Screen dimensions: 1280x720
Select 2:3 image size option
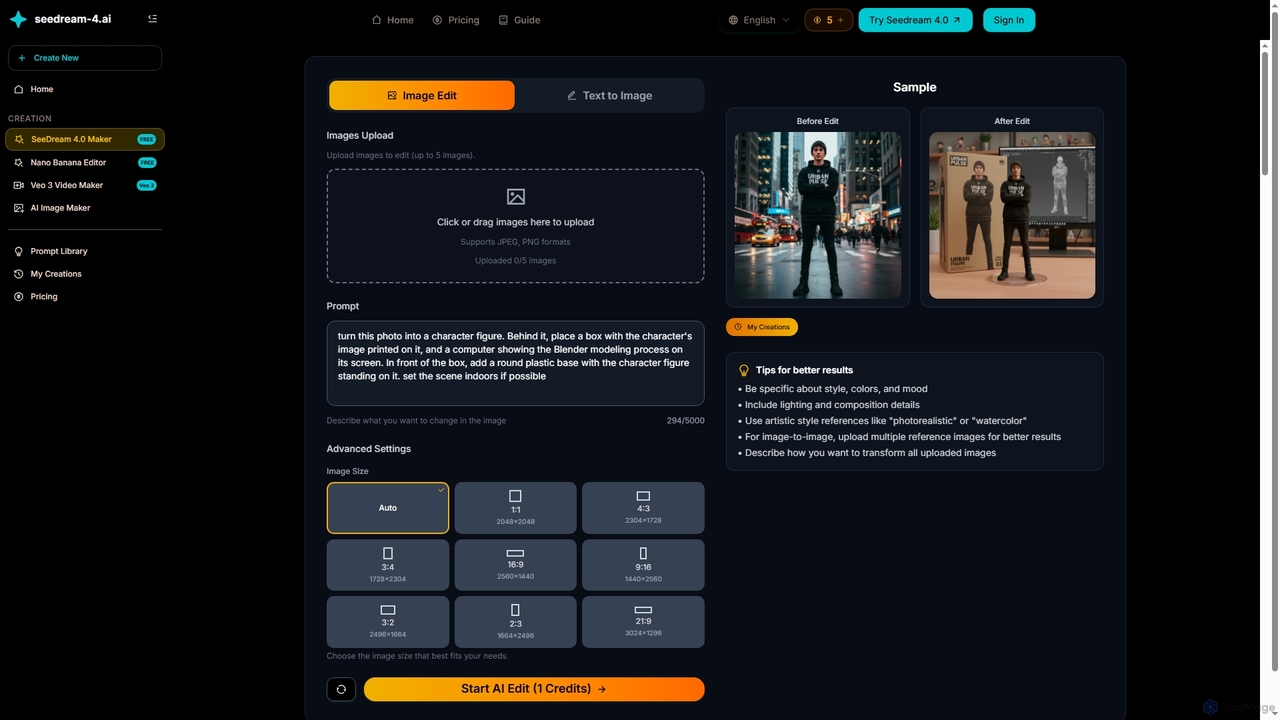coord(515,622)
